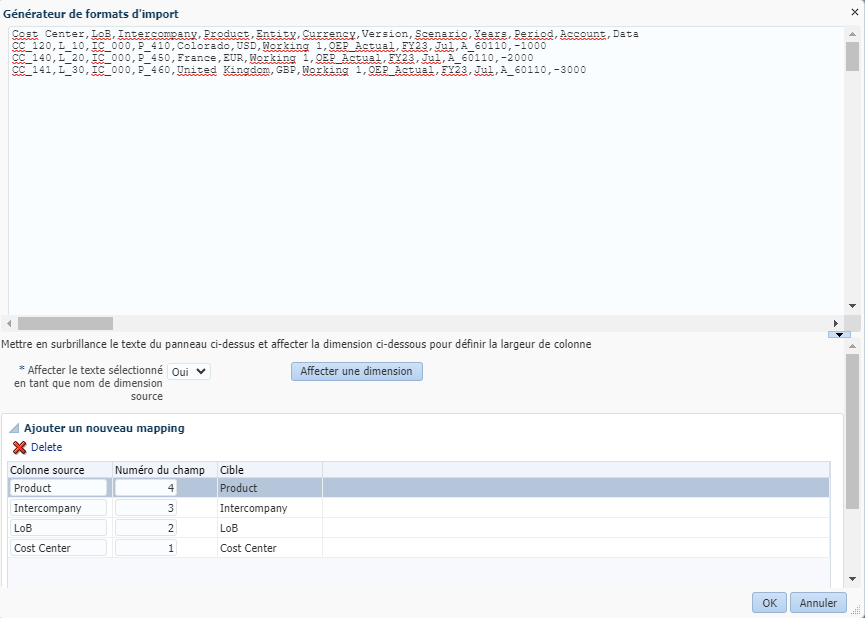This screenshot has height=644, width=868.
Task: Click field number 1 input
Action: coord(146,548)
